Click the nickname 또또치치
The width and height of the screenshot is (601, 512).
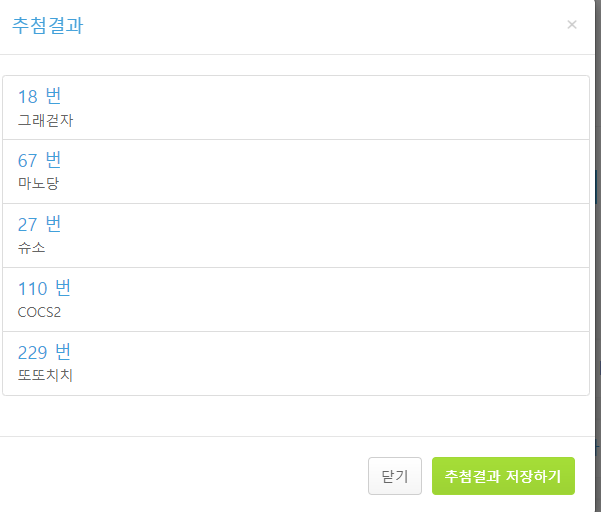(45, 376)
